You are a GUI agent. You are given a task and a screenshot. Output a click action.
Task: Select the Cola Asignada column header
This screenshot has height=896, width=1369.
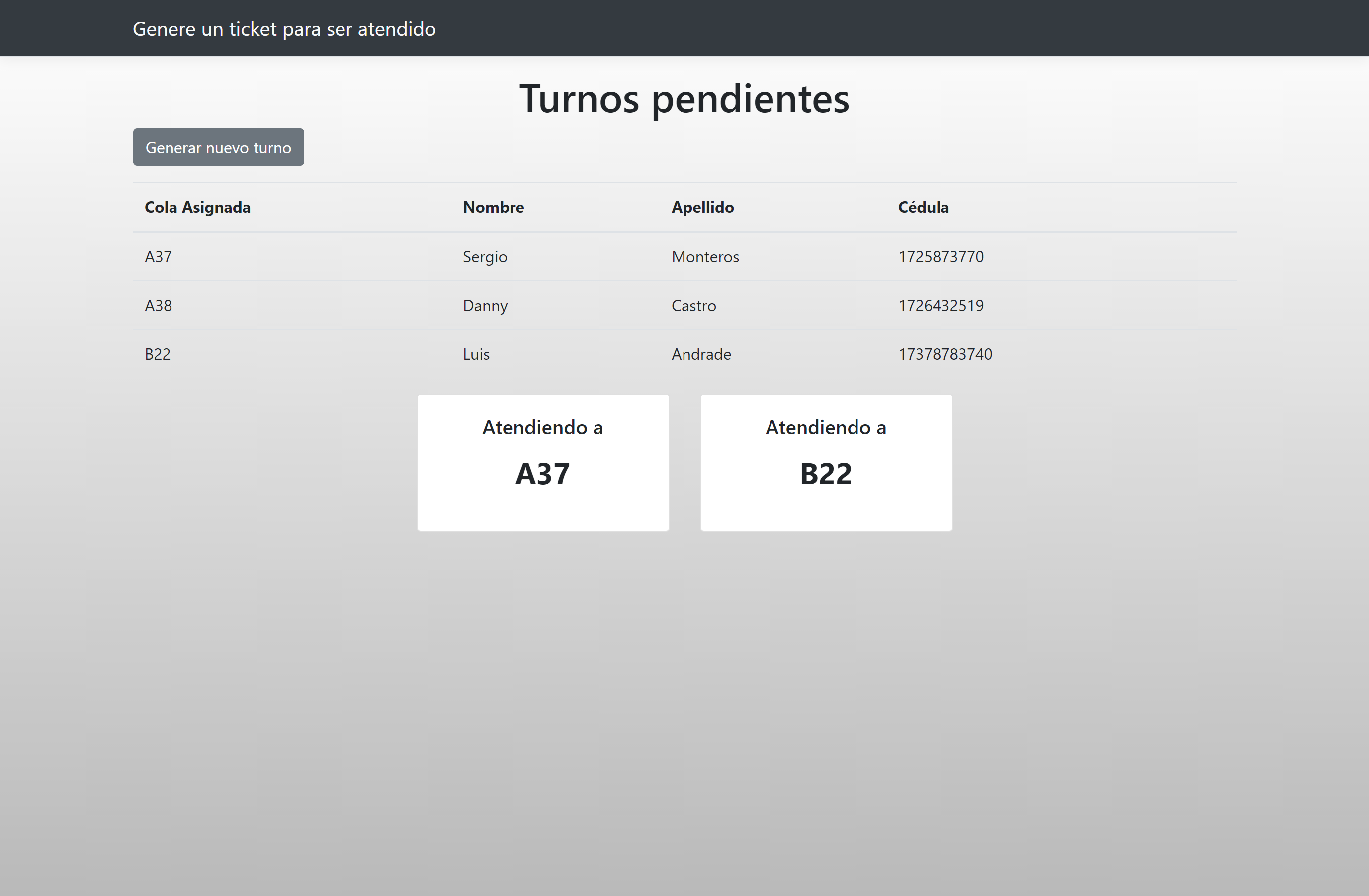click(x=197, y=207)
